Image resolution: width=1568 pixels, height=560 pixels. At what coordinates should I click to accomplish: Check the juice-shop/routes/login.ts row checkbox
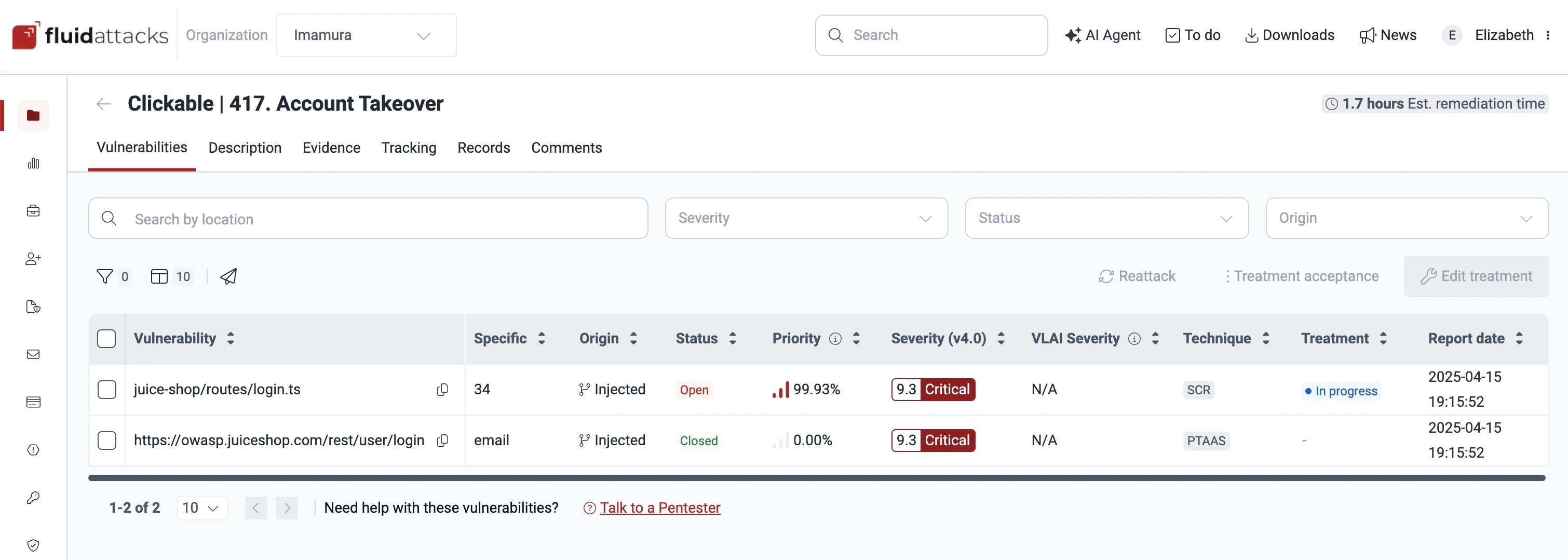pos(106,390)
